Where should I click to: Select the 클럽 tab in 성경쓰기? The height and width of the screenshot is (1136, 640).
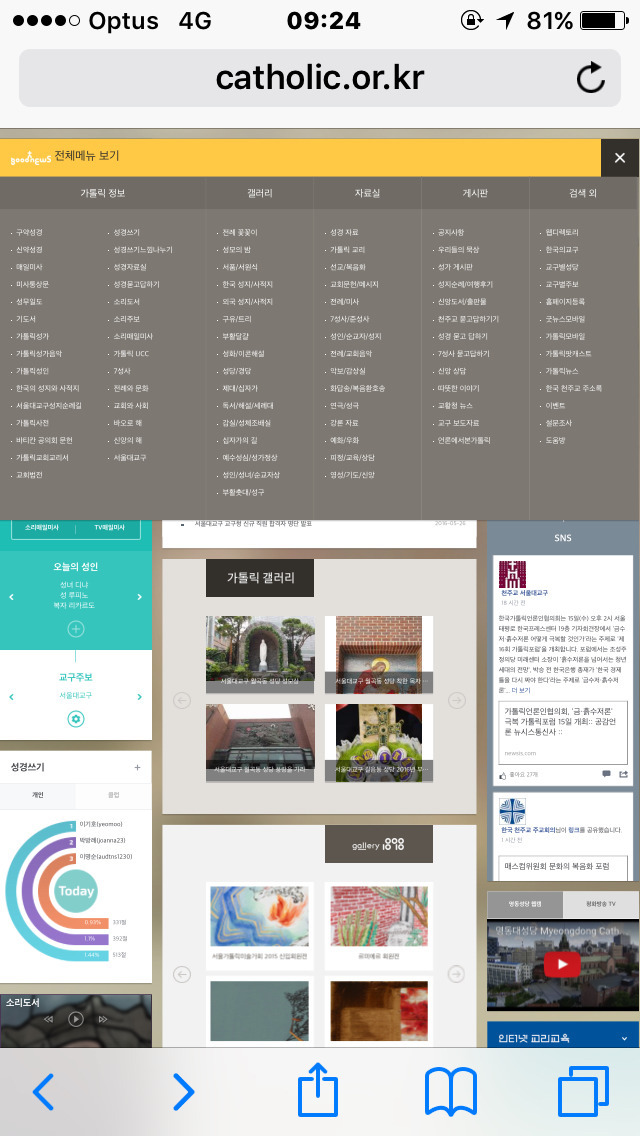tap(114, 795)
